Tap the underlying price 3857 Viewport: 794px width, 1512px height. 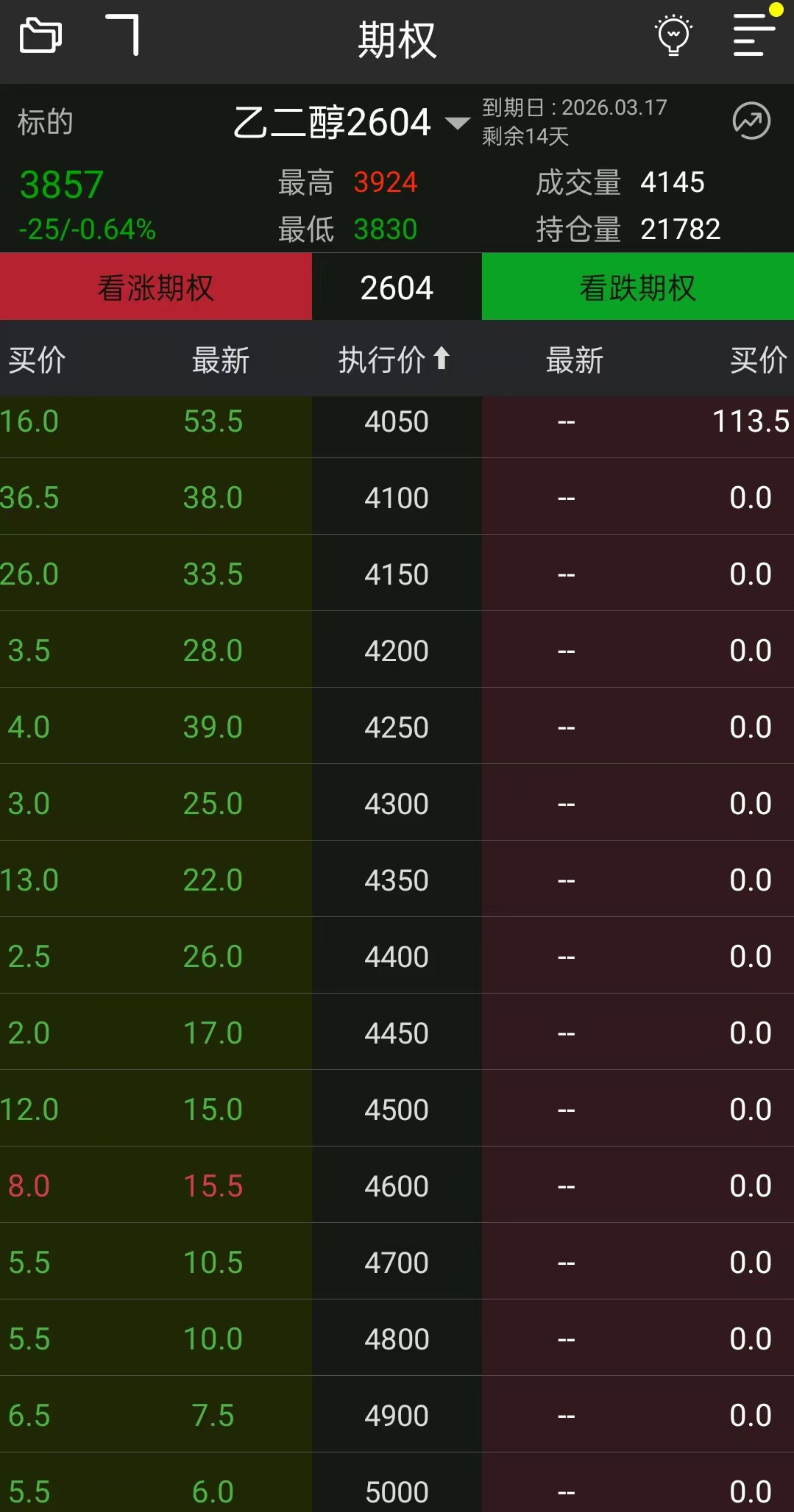click(62, 185)
